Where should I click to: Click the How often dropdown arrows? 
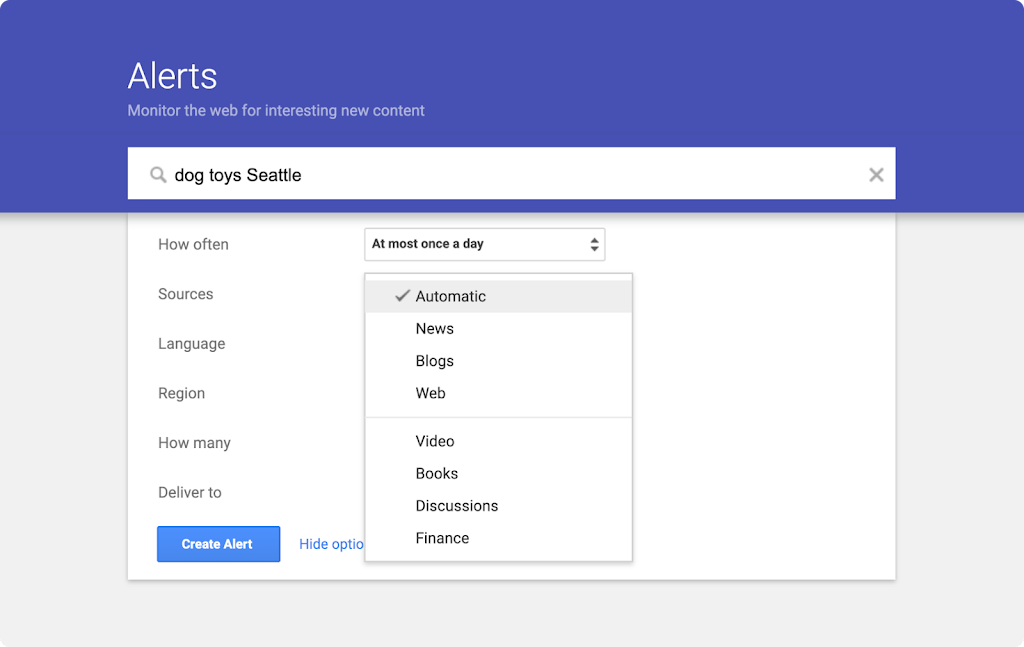pyautogui.click(x=594, y=244)
